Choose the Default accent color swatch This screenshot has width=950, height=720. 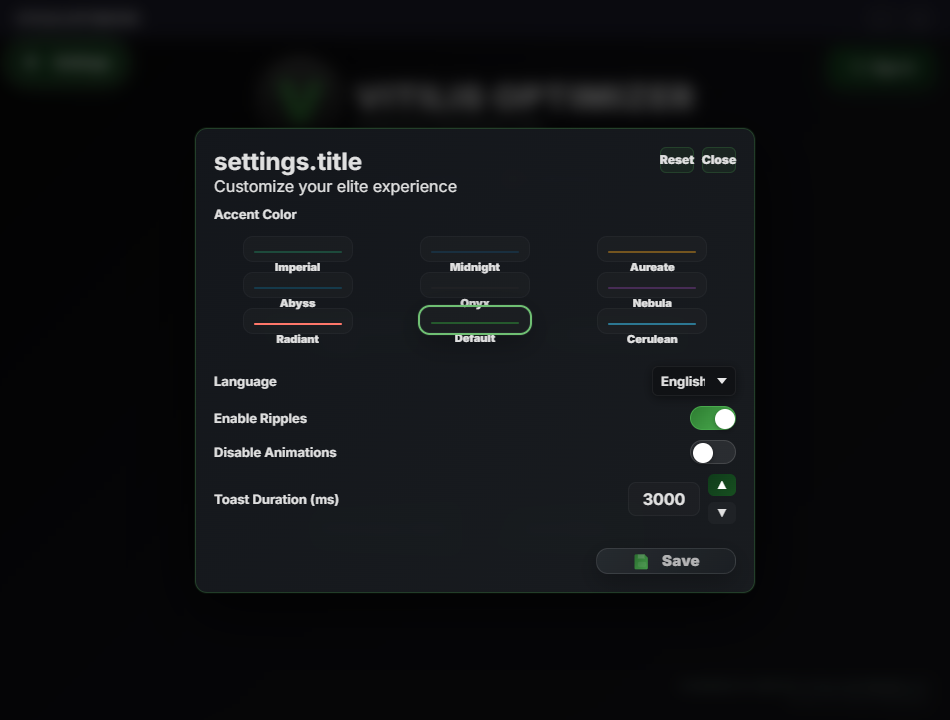coord(474,321)
